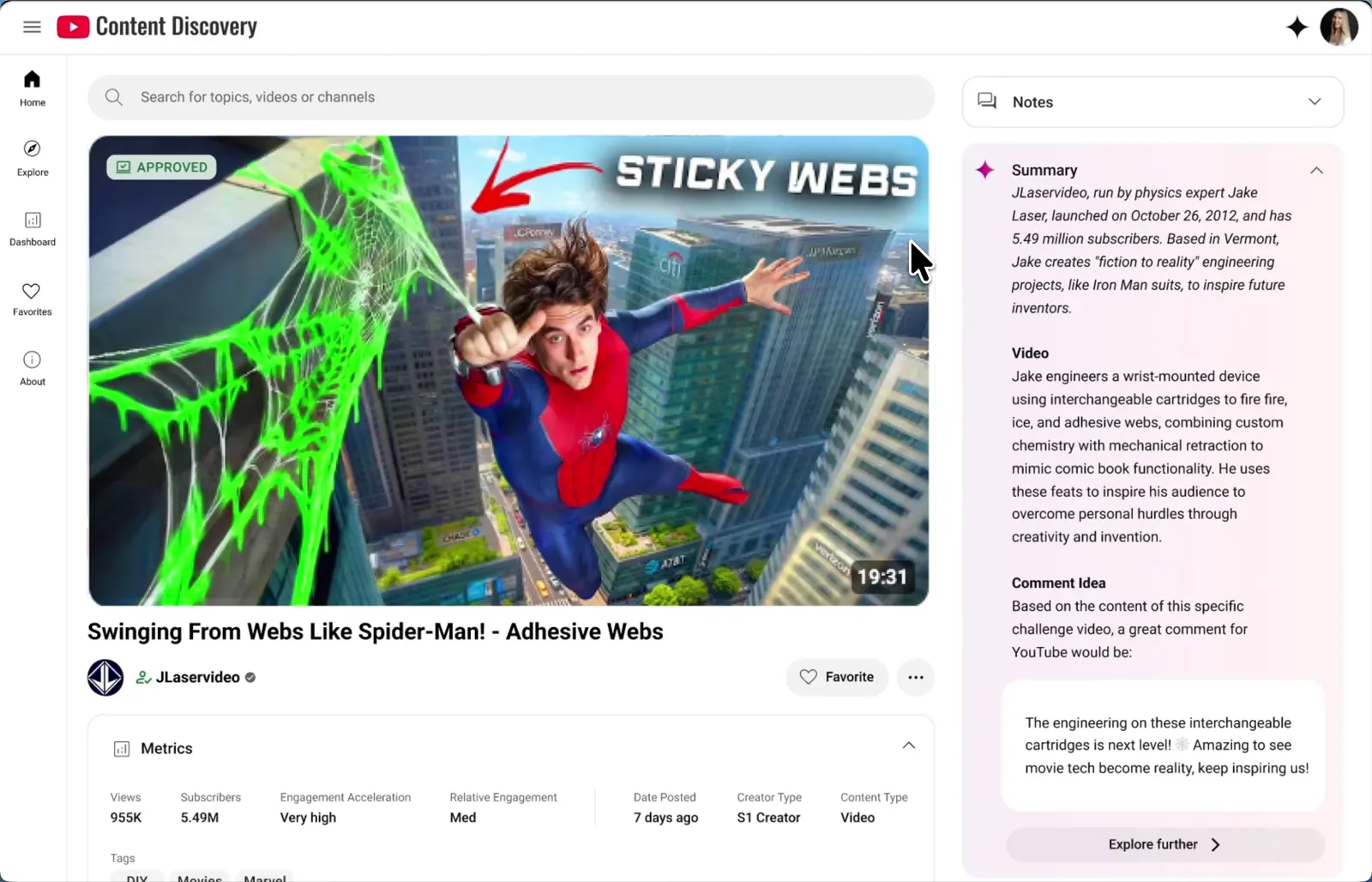Open Favorites in the sidebar
The width and height of the screenshot is (1372, 882).
(x=33, y=299)
